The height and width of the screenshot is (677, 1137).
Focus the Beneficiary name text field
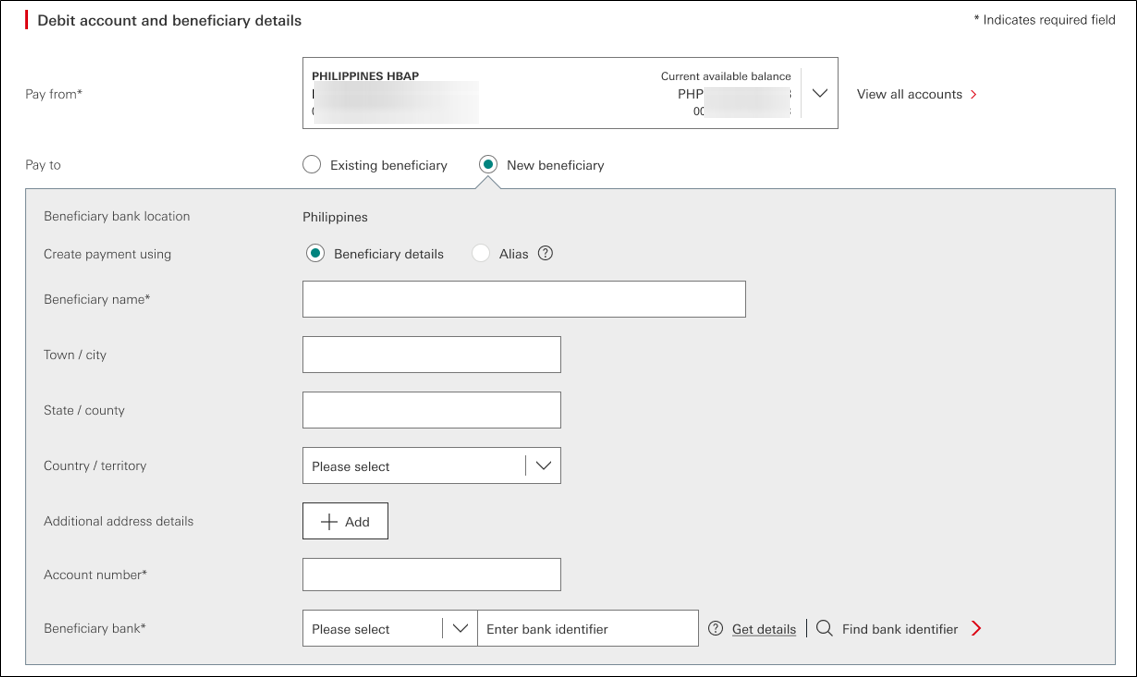click(524, 299)
